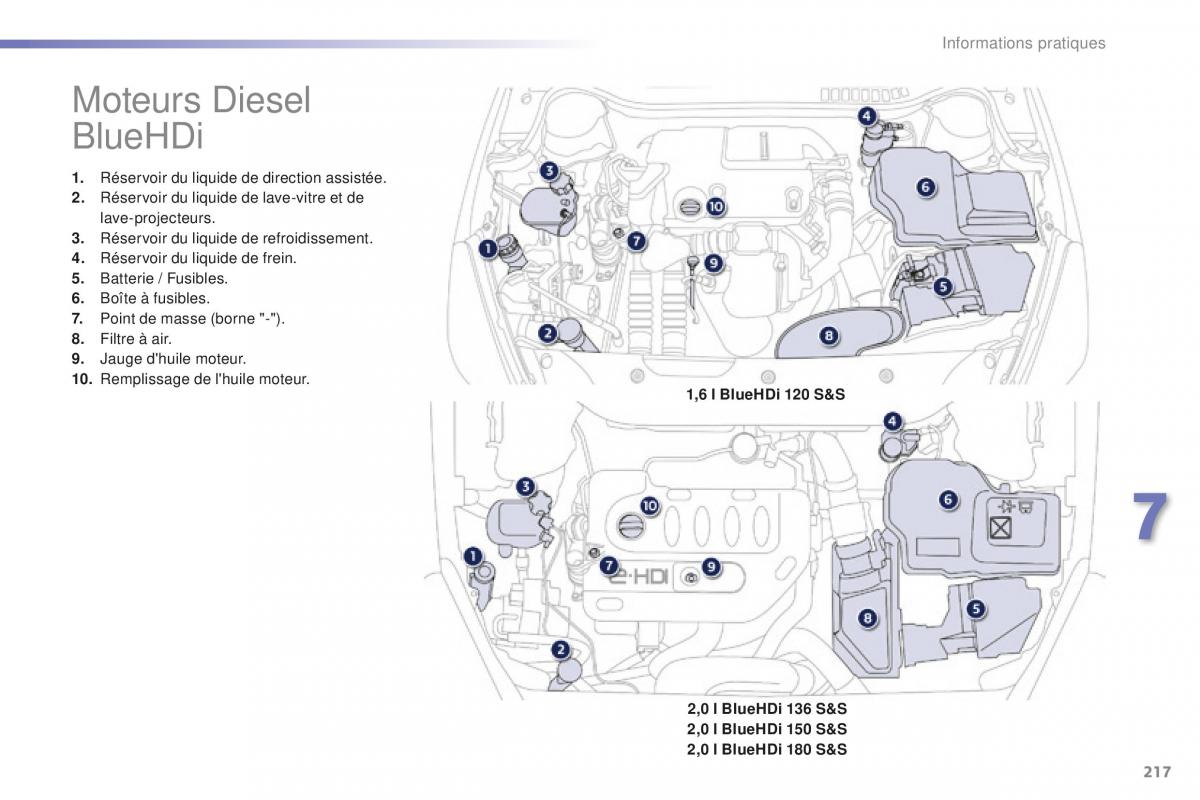Click air filter marker 8 in the 2,0 l diagram

[867, 618]
